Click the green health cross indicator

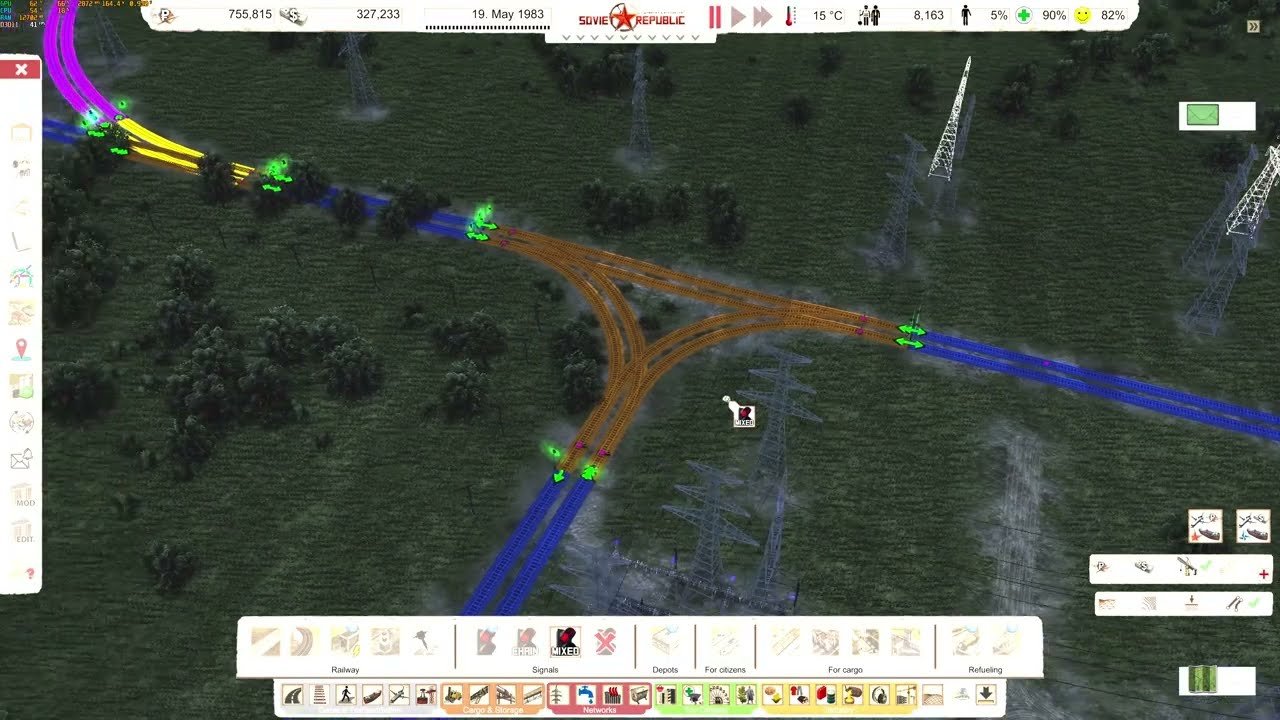coord(1024,15)
